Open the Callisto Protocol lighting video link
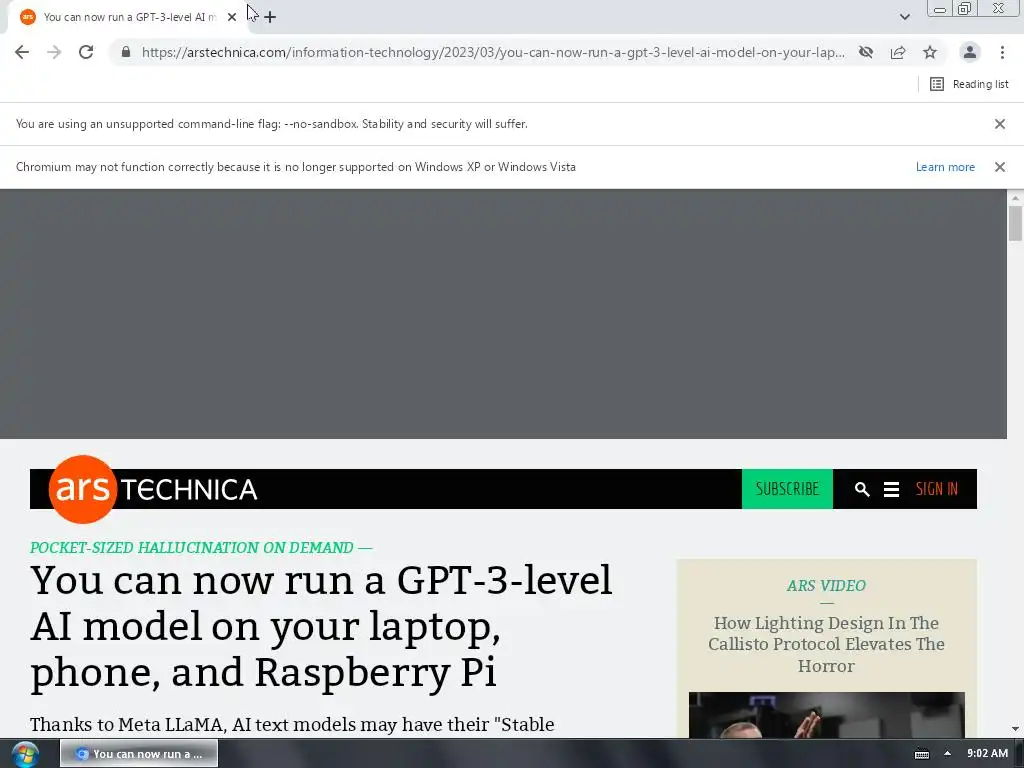This screenshot has width=1024, height=768. [826, 644]
